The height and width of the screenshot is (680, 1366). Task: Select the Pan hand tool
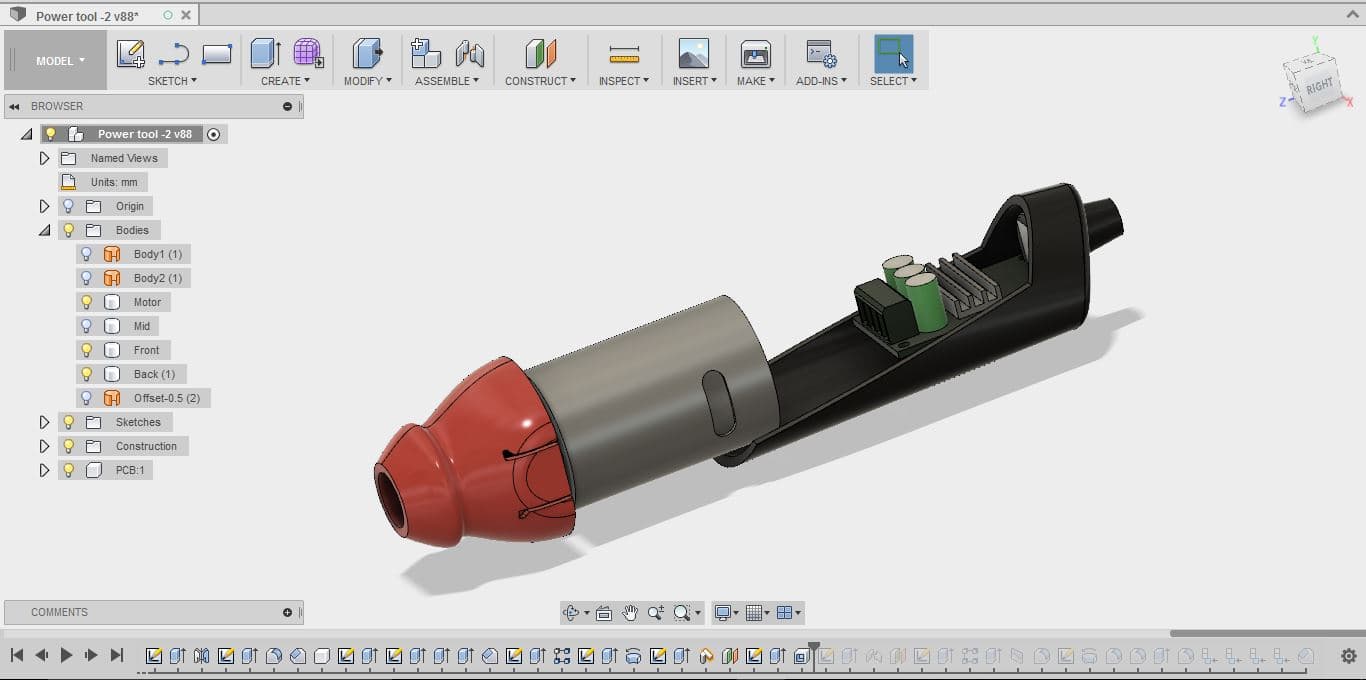point(630,613)
